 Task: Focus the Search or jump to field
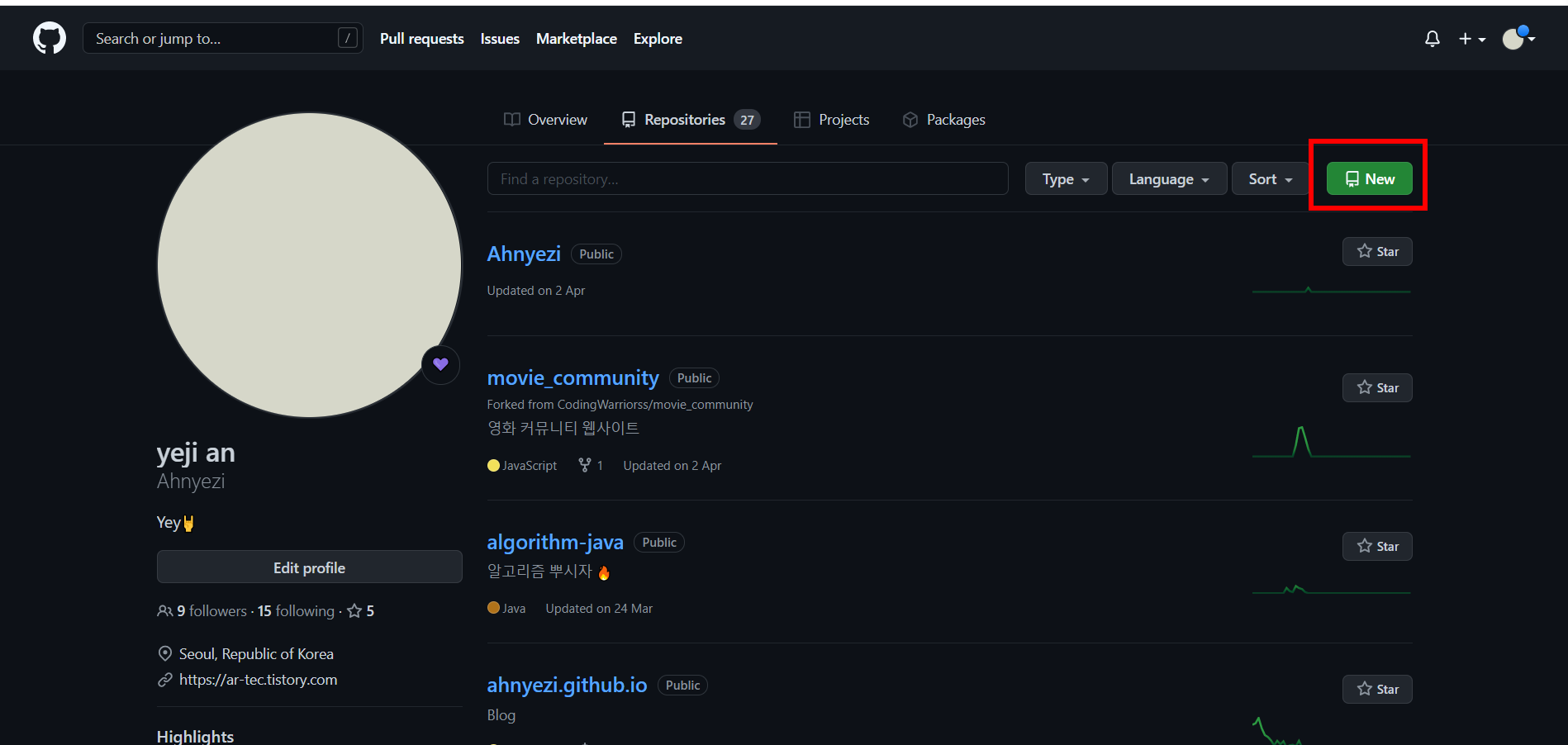coord(222,38)
